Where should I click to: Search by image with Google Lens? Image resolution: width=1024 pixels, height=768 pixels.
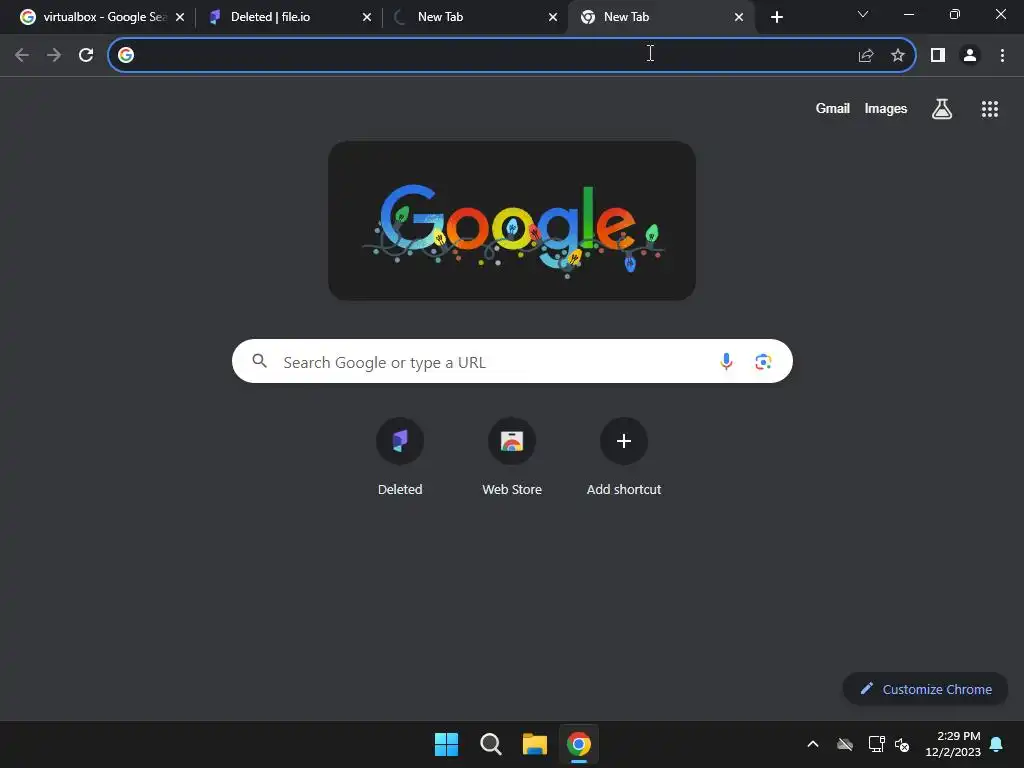763,362
